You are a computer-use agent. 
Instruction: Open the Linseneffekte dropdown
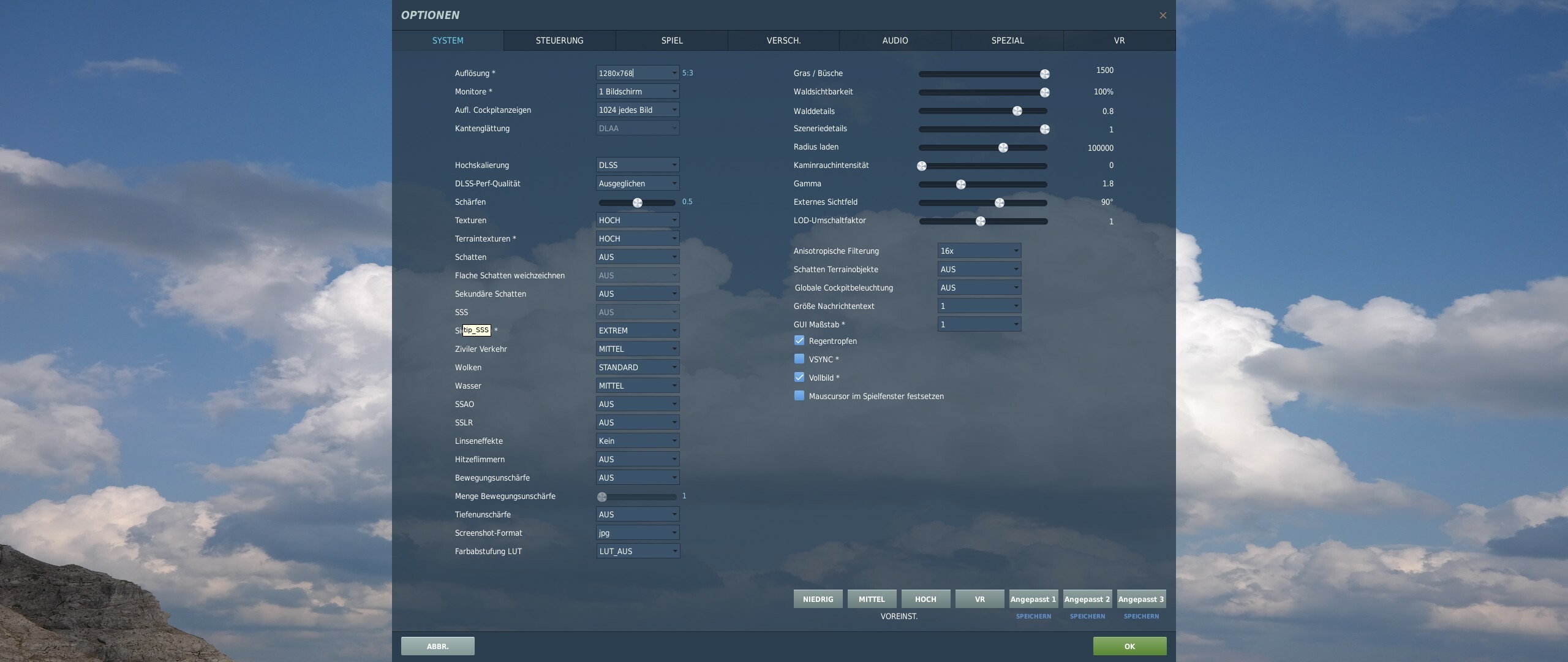pyautogui.click(x=638, y=441)
